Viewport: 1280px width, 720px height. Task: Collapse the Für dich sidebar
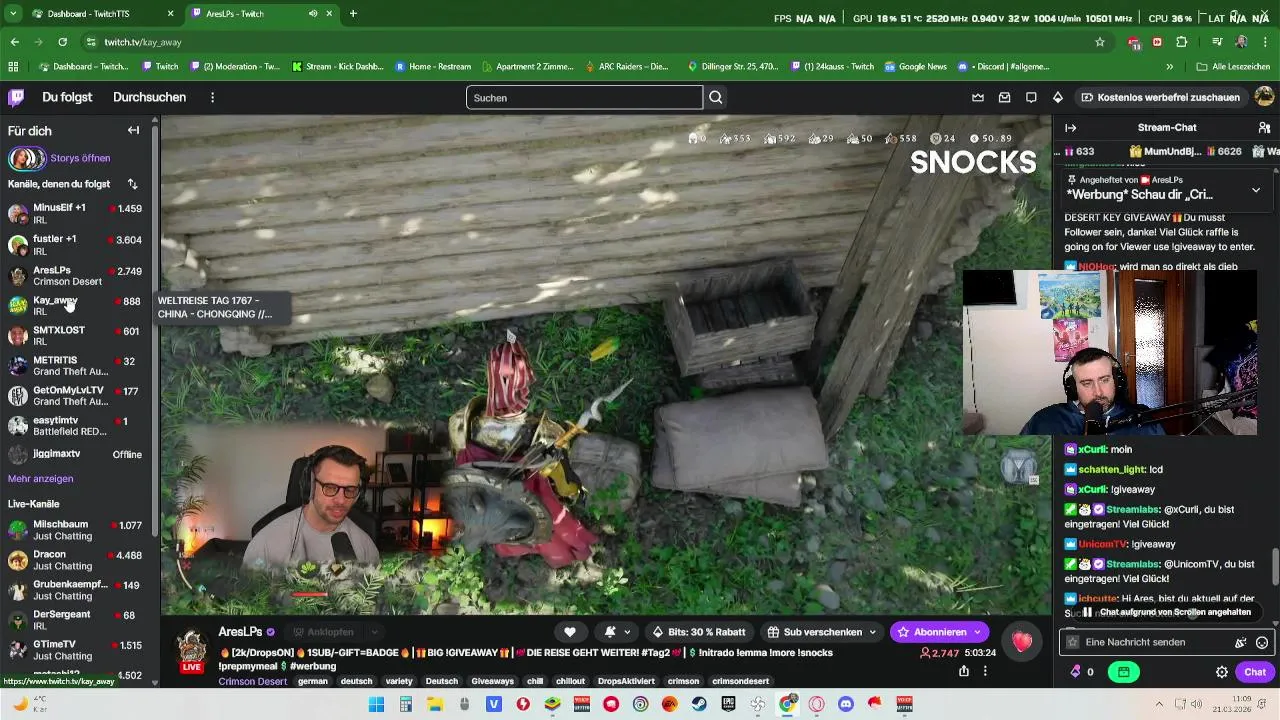(133, 130)
